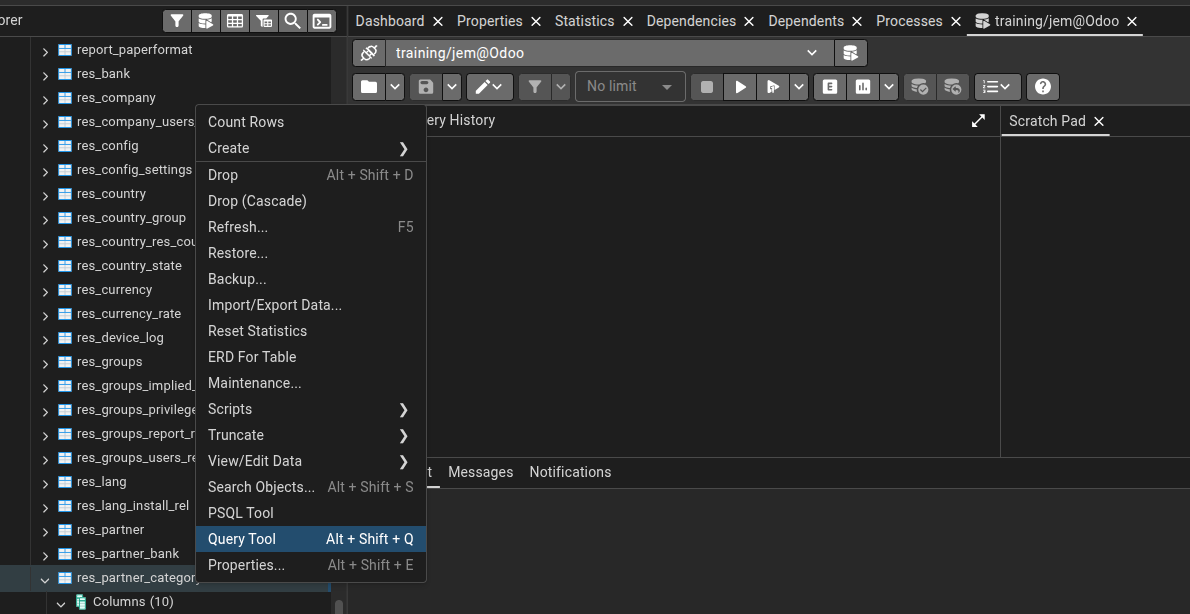Click the Open File folder icon
The height and width of the screenshot is (614, 1190).
369,87
